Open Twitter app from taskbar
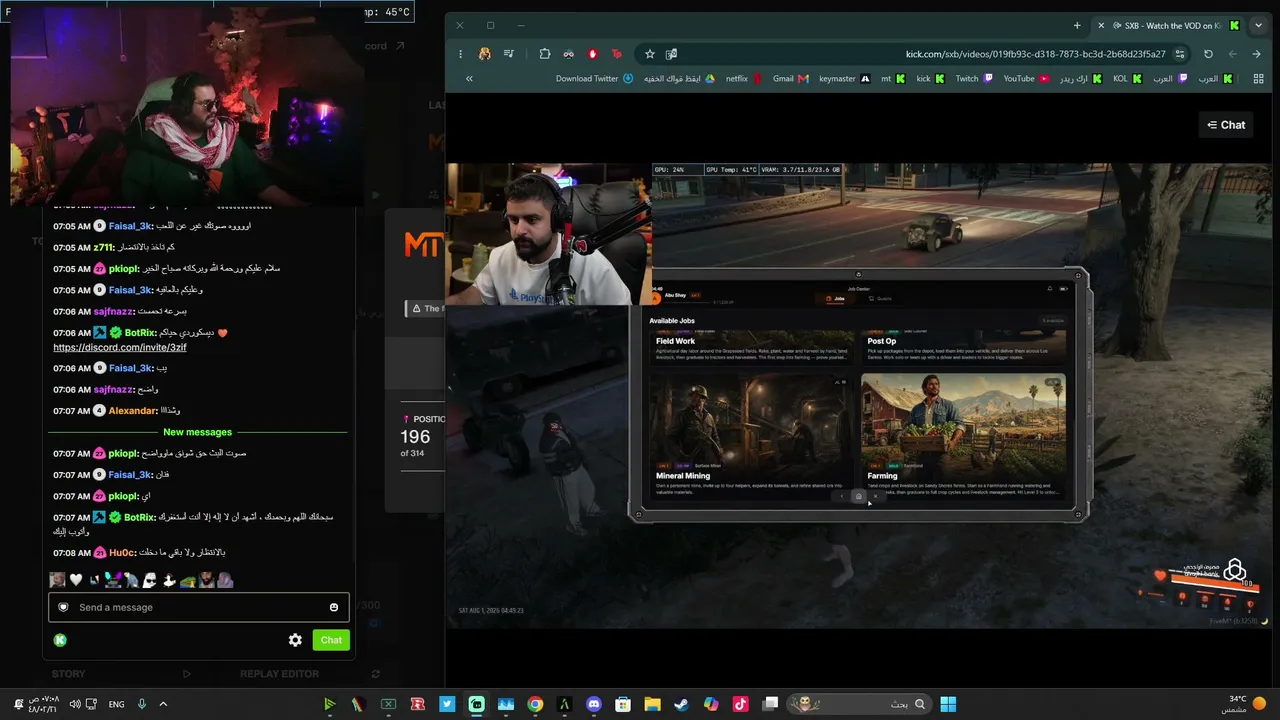Viewport: 1280px width, 720px height. click(x=447, y=704)
